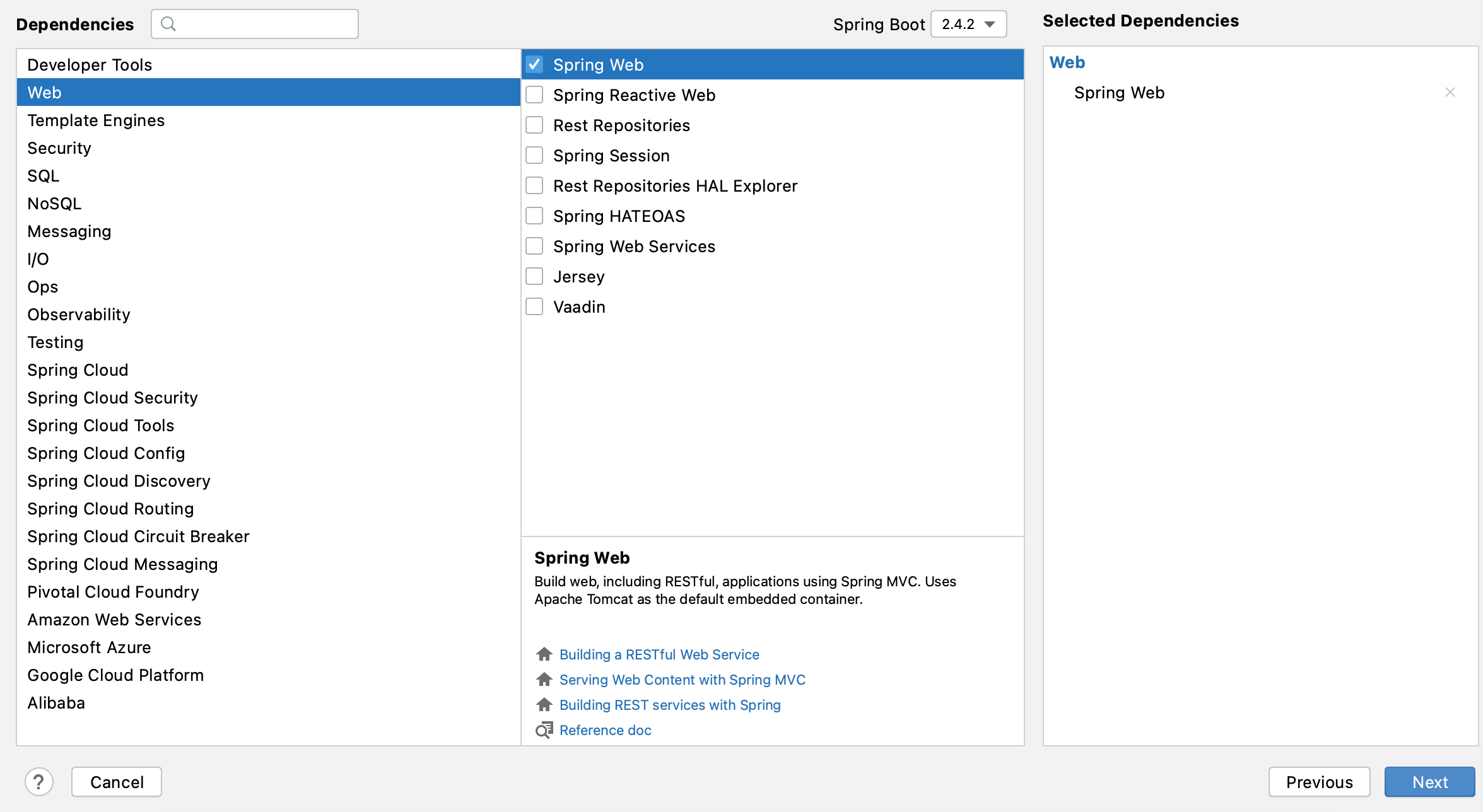Open Google Cloud Platform category
The width and height of the screenshot is (1483, 812).
(x=269, y=675)
